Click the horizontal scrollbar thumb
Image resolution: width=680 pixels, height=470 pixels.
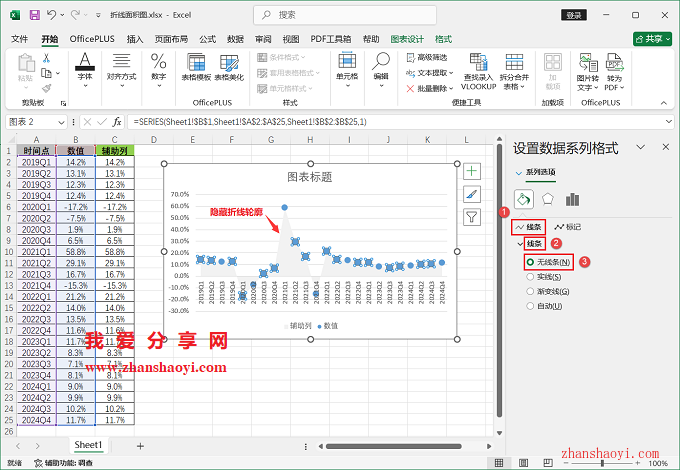(393, 446)
